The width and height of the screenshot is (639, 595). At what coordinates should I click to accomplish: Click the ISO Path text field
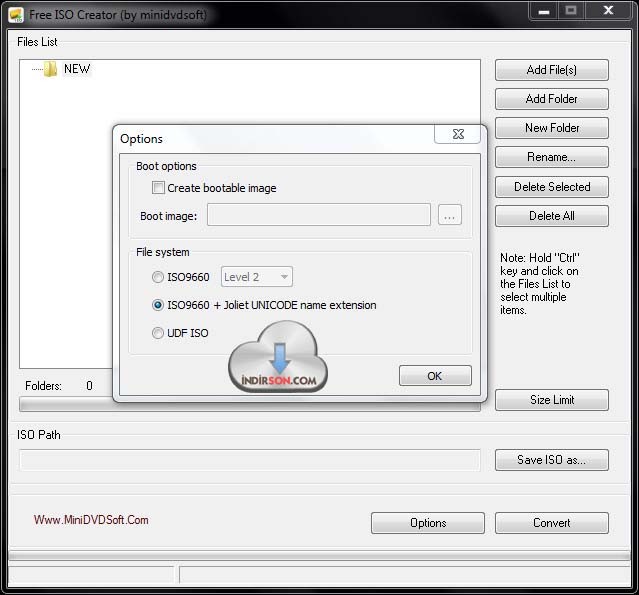point(250,460)
